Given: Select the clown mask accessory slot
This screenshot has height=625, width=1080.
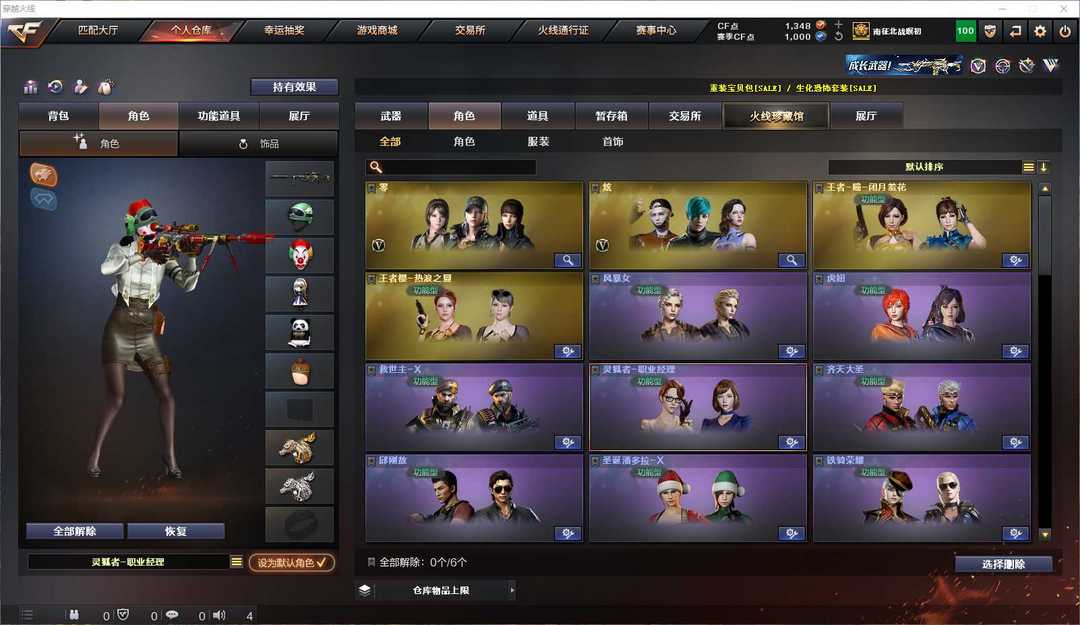Looking at the screenshot, I should (x=300, y=255).
